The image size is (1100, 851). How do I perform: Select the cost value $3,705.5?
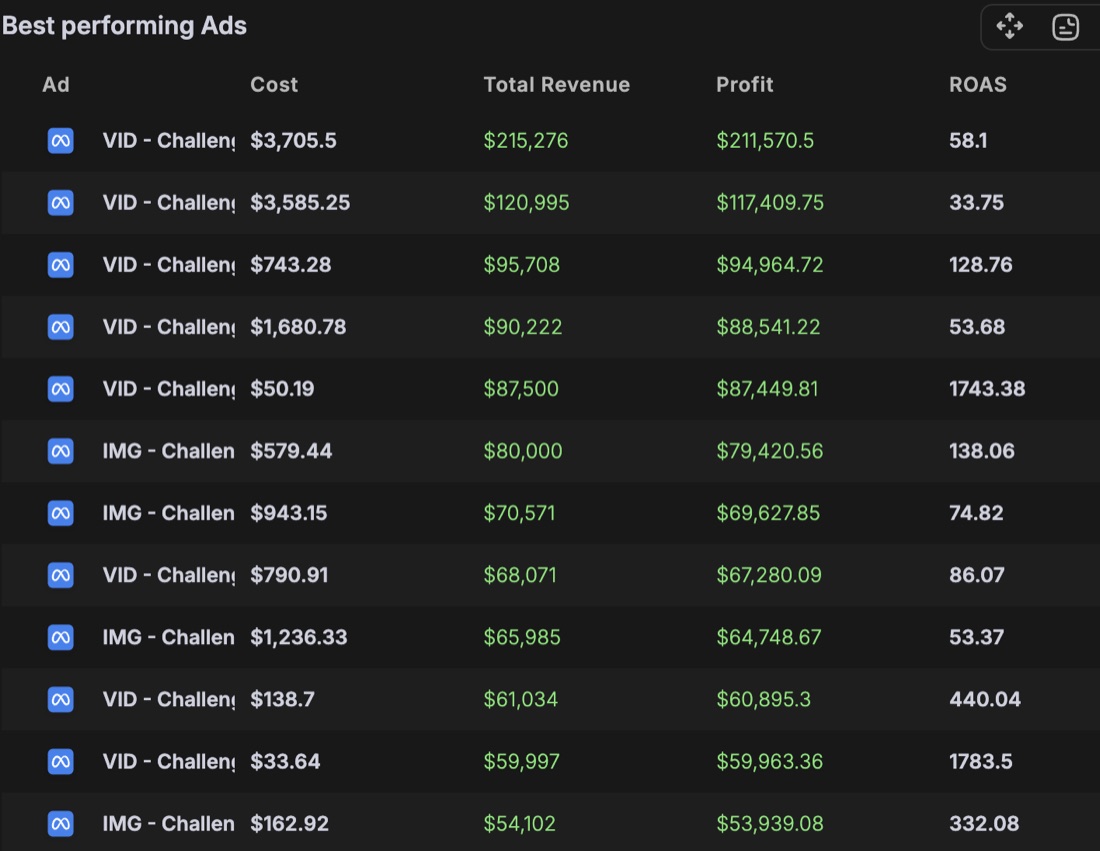293,140
